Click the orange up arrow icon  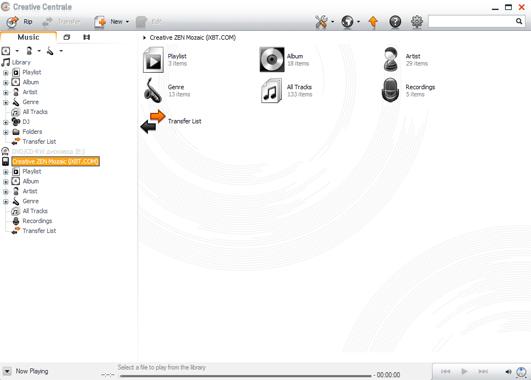click(373, 22)
